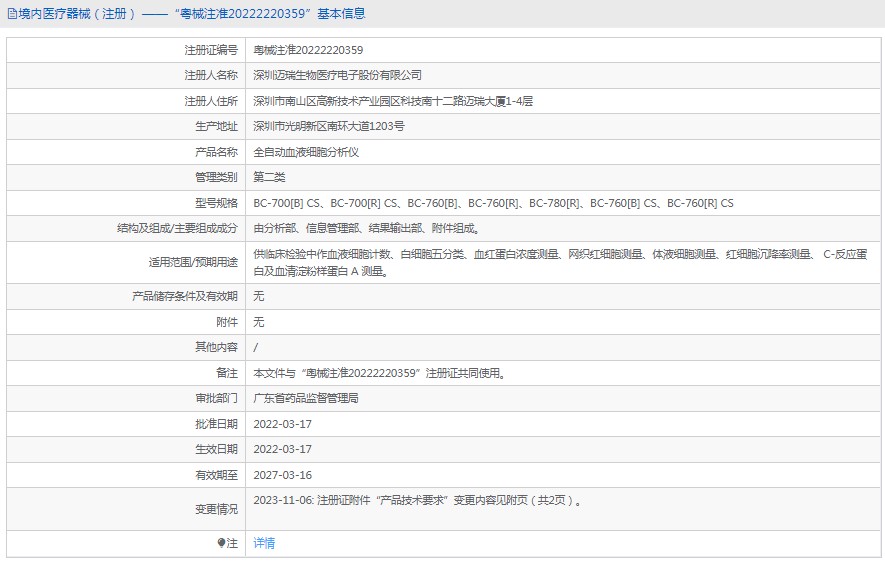Click the 有效期至 label

click(x=217, y=475)
